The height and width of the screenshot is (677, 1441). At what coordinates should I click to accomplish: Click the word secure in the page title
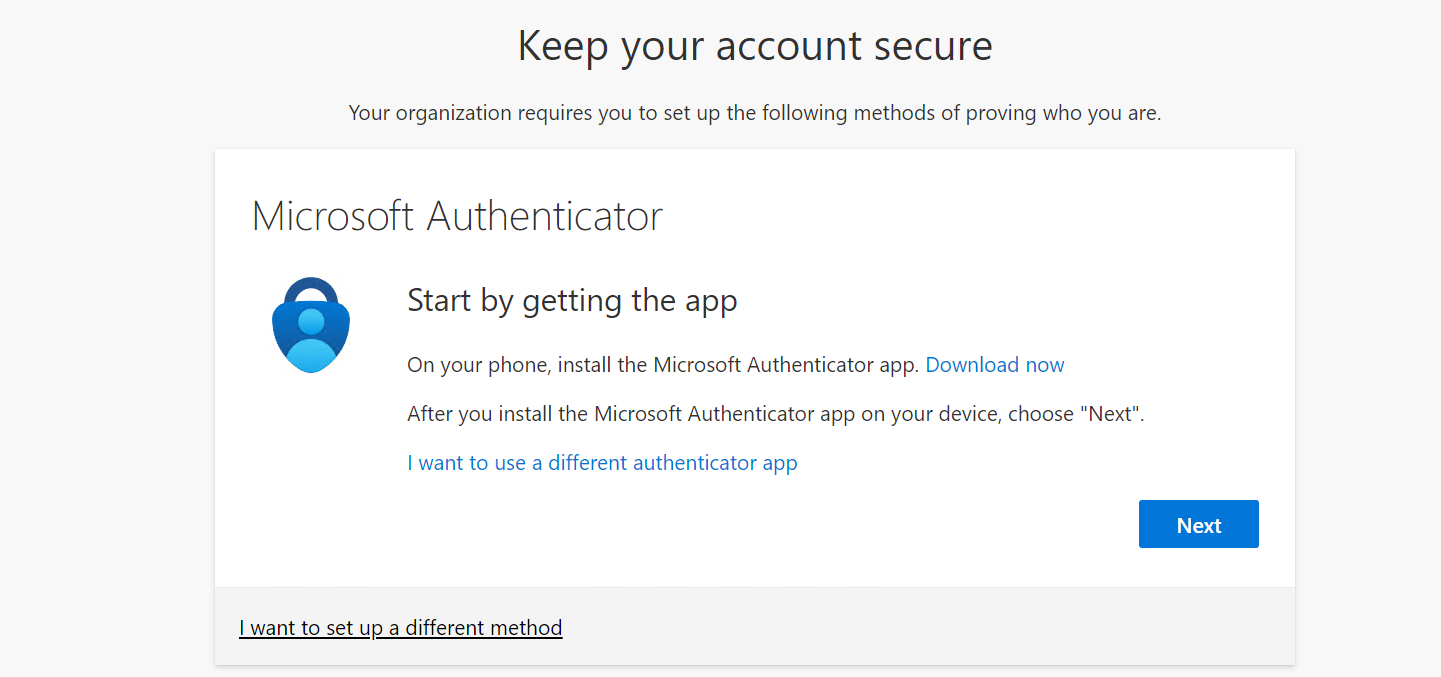(930, 46)
